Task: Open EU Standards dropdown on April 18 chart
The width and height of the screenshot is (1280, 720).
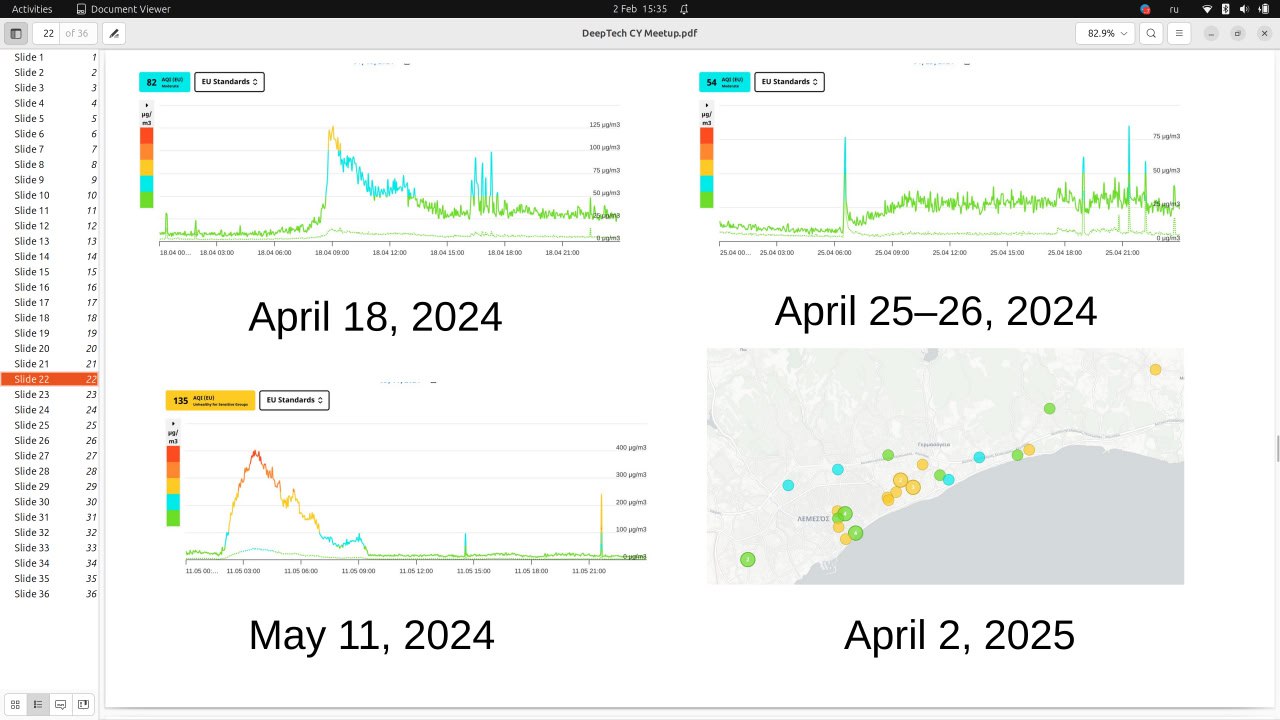Action: [229, 82]
